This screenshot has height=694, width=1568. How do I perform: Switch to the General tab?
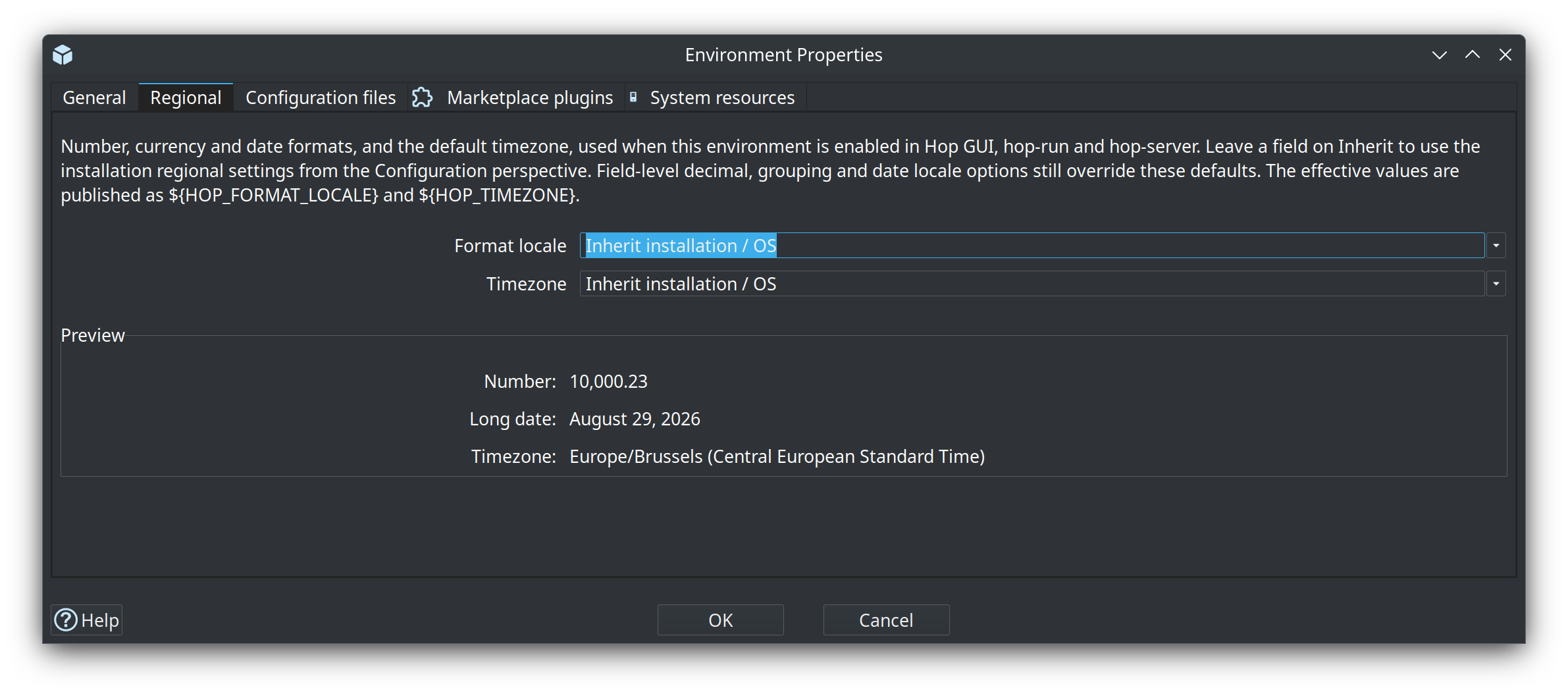94,97
